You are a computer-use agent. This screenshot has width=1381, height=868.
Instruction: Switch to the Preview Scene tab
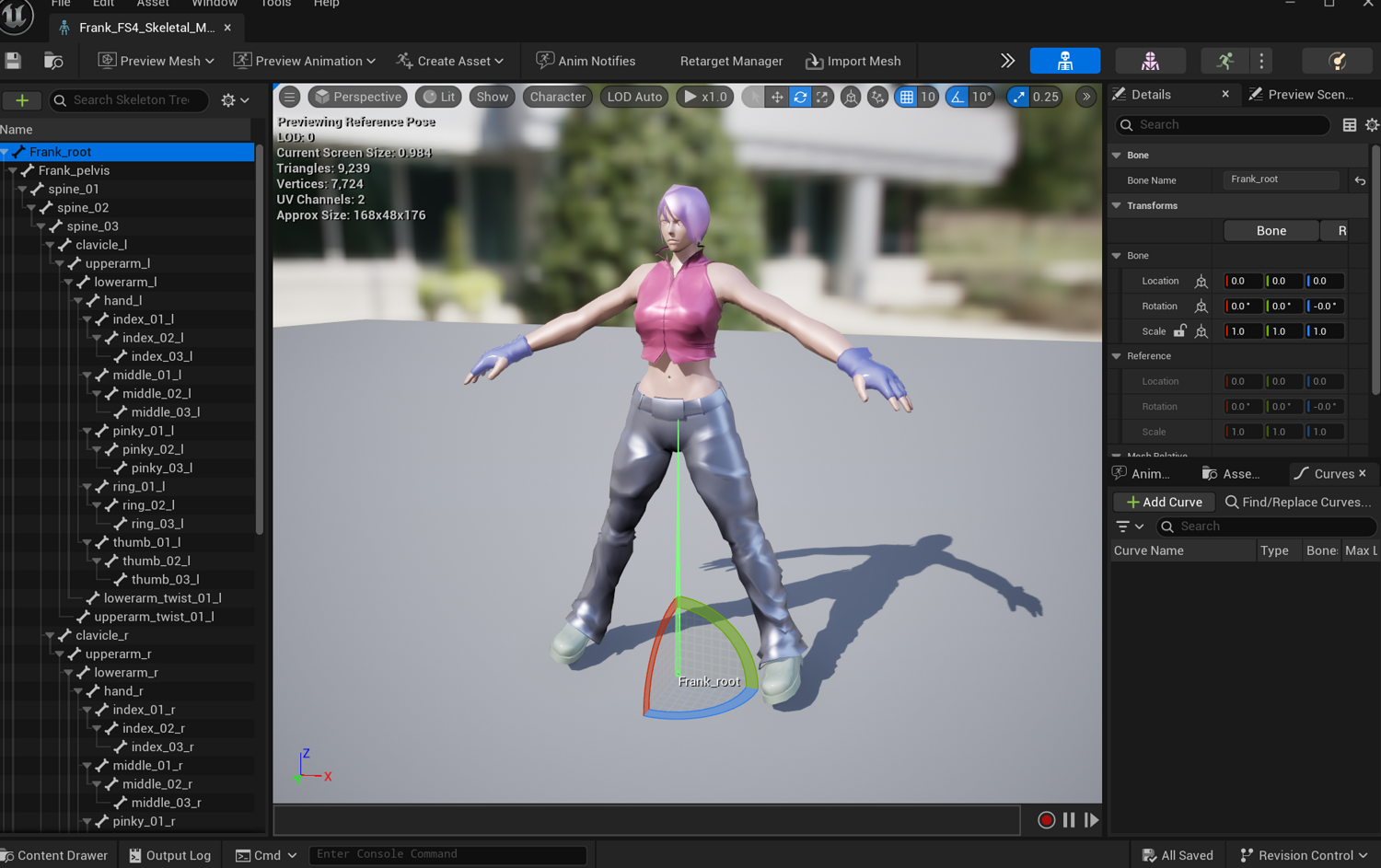pyautogui.click(x=1301, y=95)
